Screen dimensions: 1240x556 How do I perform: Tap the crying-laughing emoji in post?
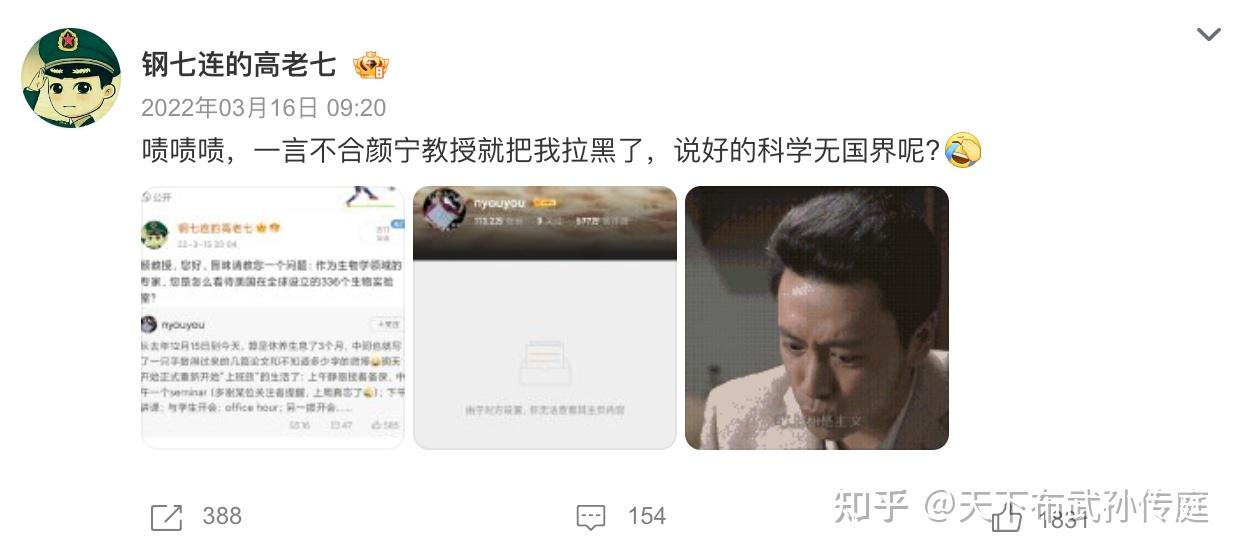coord(962,151)
